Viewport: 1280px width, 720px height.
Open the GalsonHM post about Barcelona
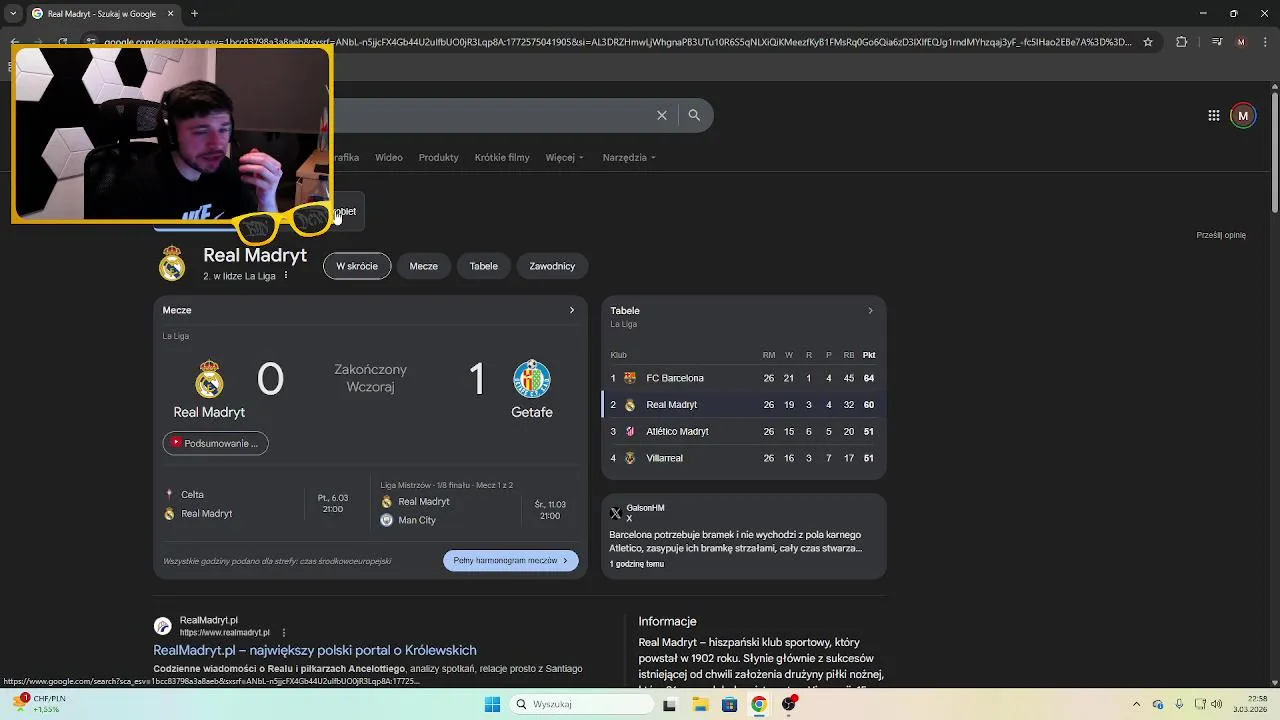click(x=743, y=536)
